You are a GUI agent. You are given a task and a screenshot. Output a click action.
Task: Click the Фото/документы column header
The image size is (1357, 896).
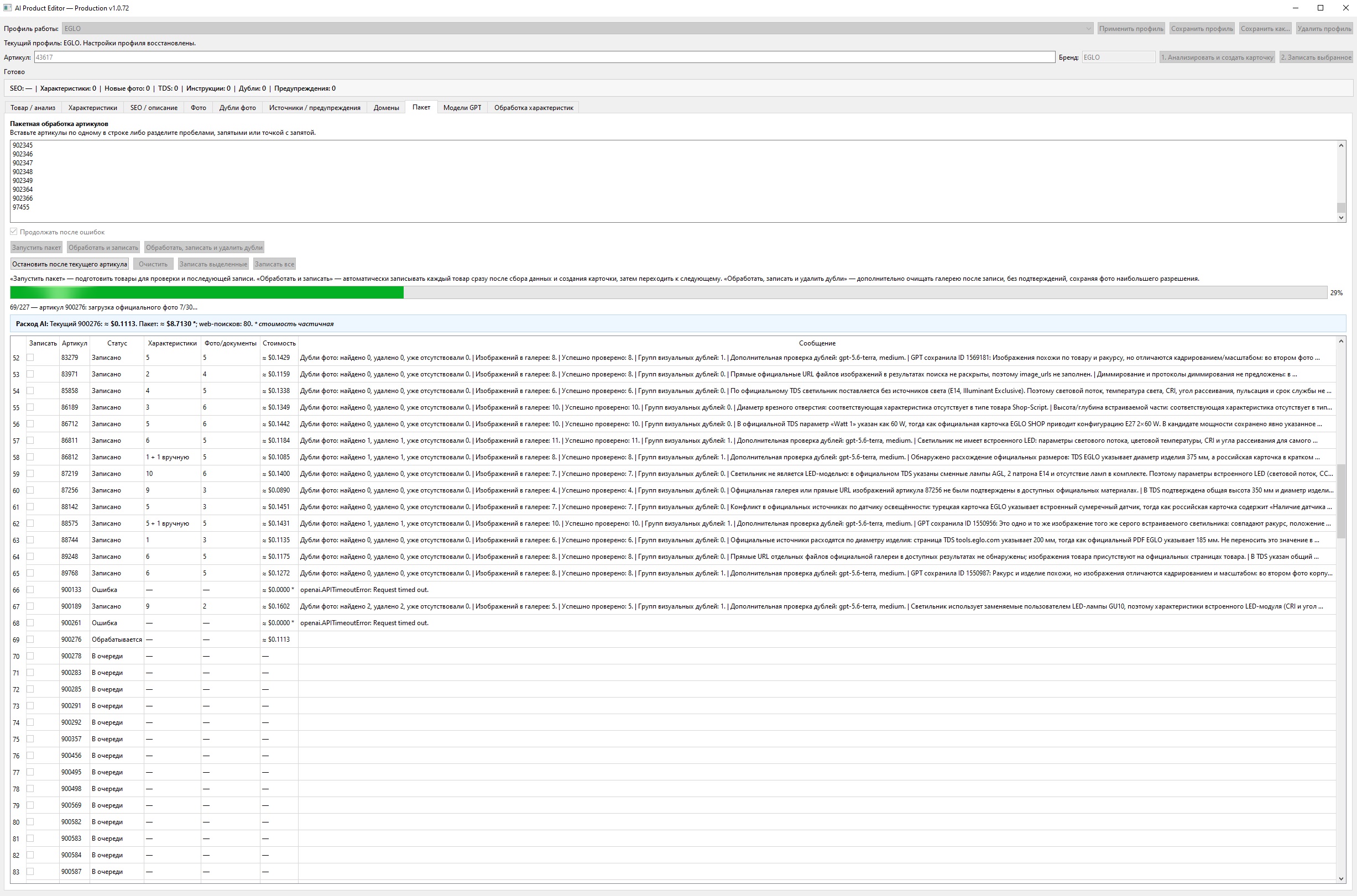[231, 343]
